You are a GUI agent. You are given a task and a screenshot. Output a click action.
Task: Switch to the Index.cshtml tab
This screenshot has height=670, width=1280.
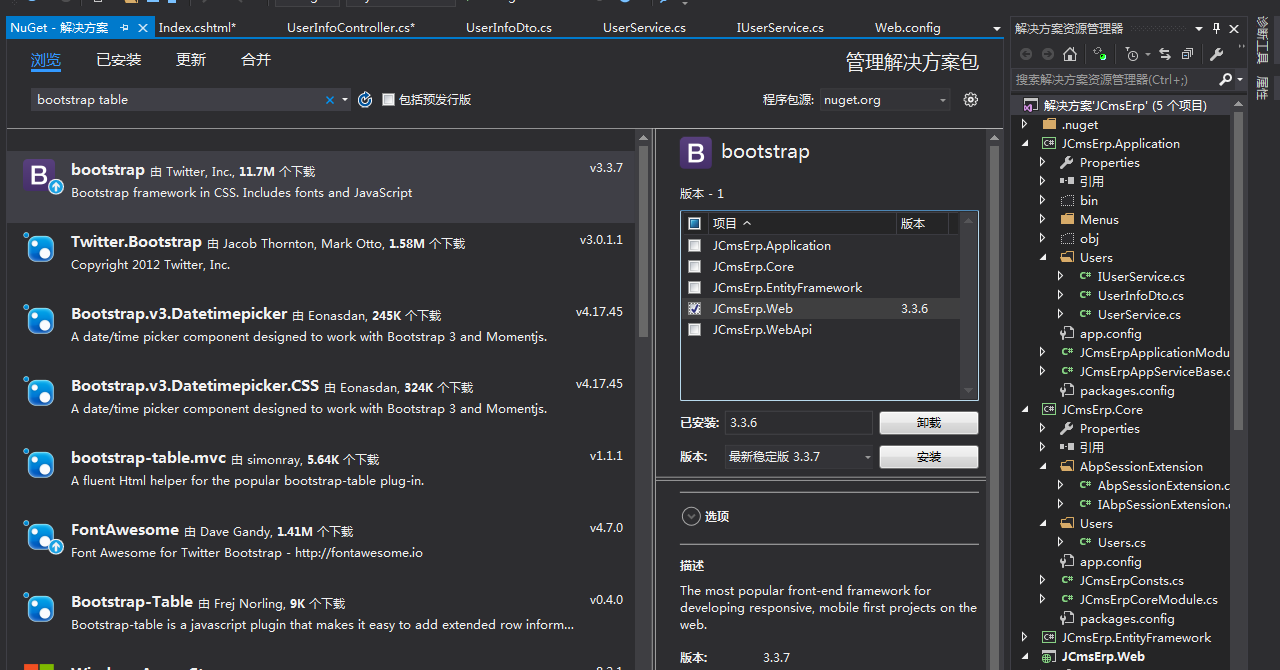click(x=198, y=28)
